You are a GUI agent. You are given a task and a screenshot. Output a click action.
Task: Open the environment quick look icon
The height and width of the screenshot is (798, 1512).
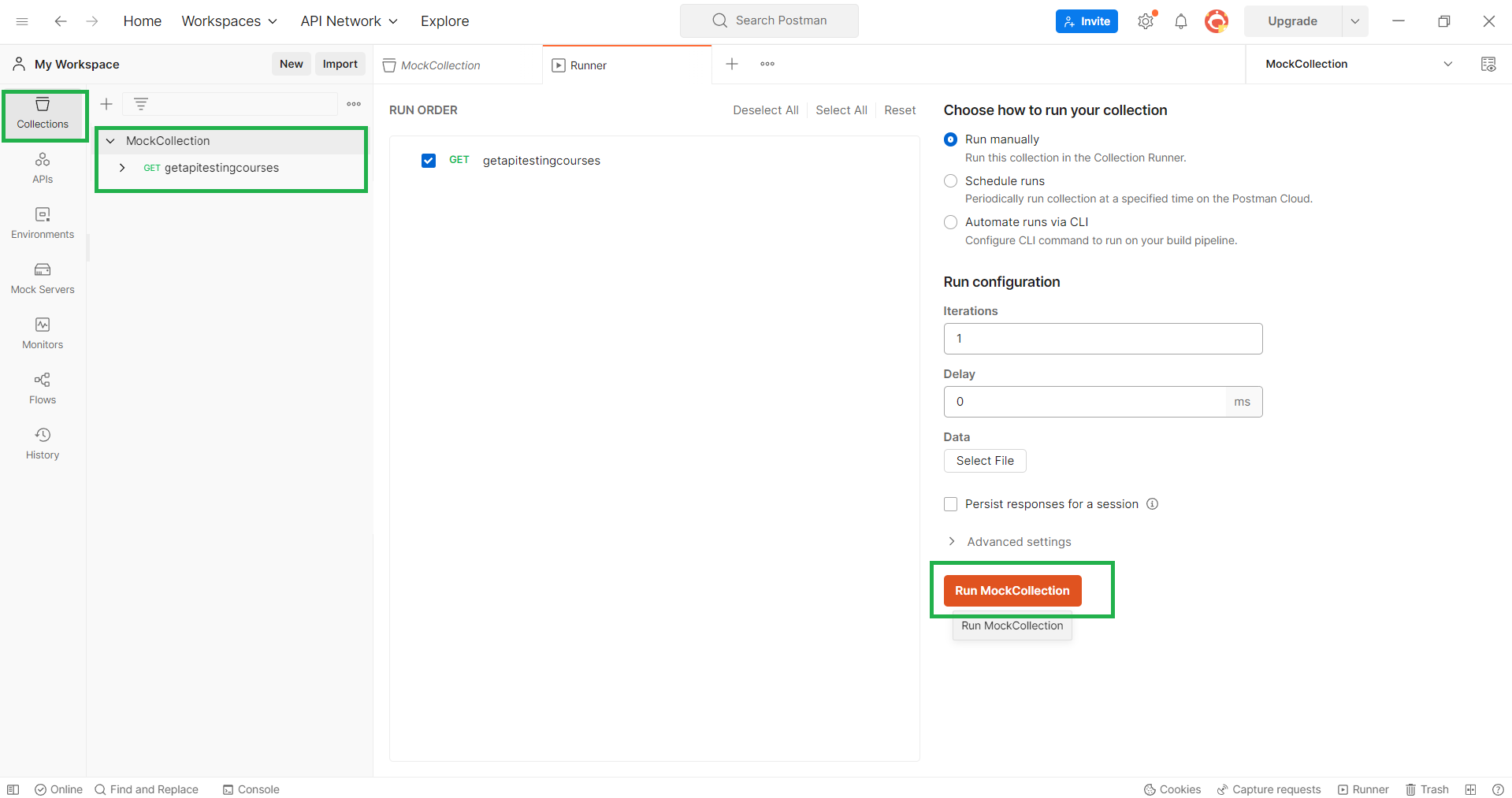click(x=1488, y=64)
